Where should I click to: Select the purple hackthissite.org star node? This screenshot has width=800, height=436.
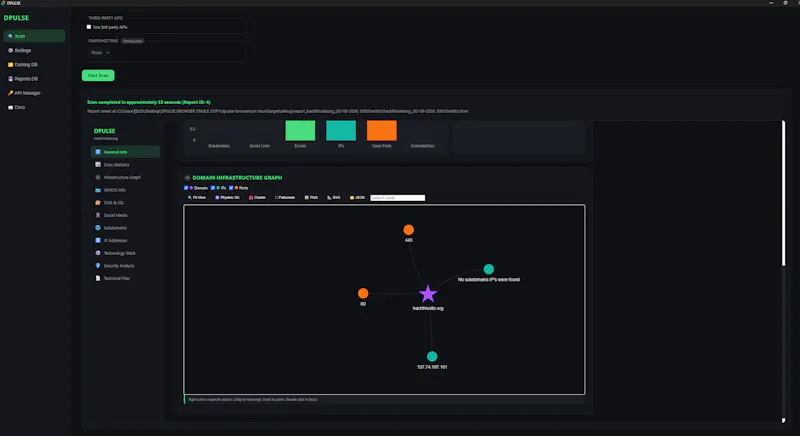coord(428,294)
